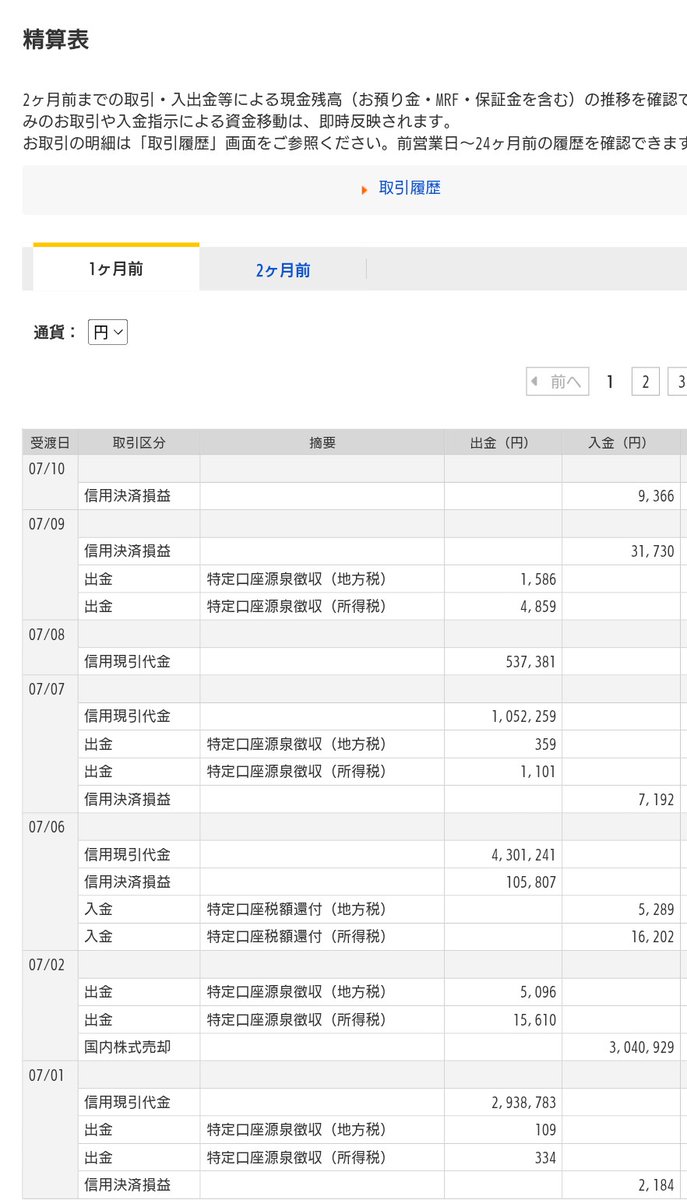Click the refund amount 16,202
Viewport: 687px width, 1200px height.
(x=652, y=938)
